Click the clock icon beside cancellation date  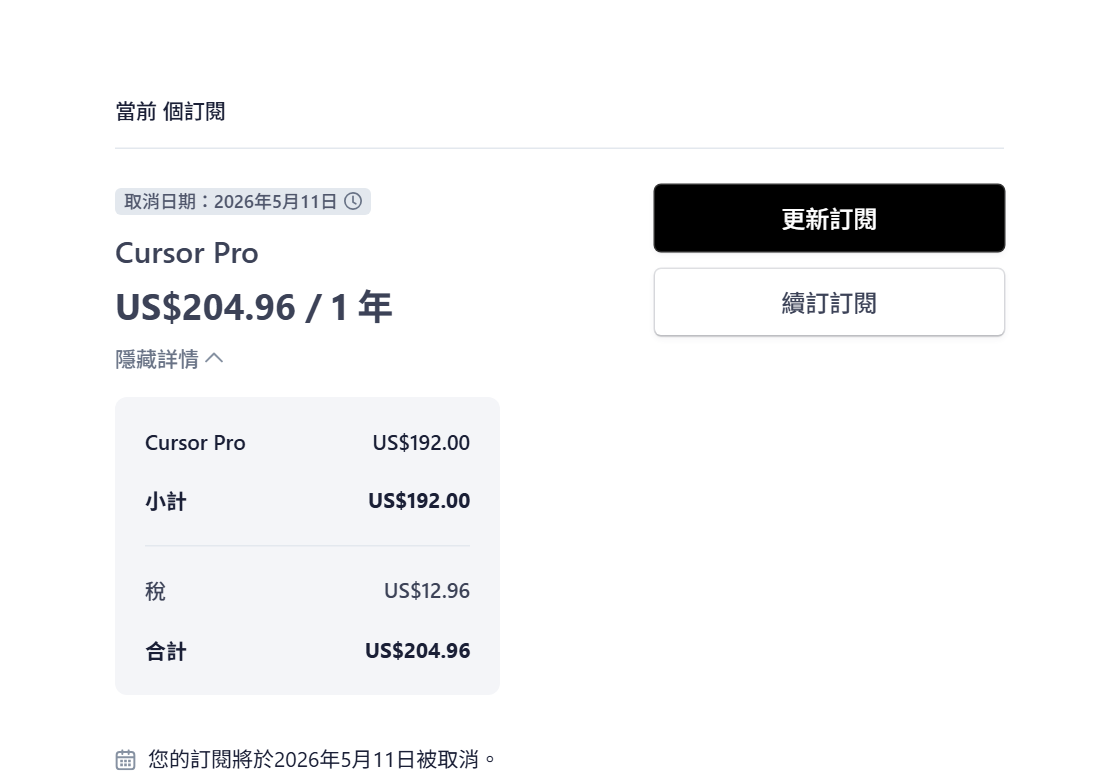353,201
